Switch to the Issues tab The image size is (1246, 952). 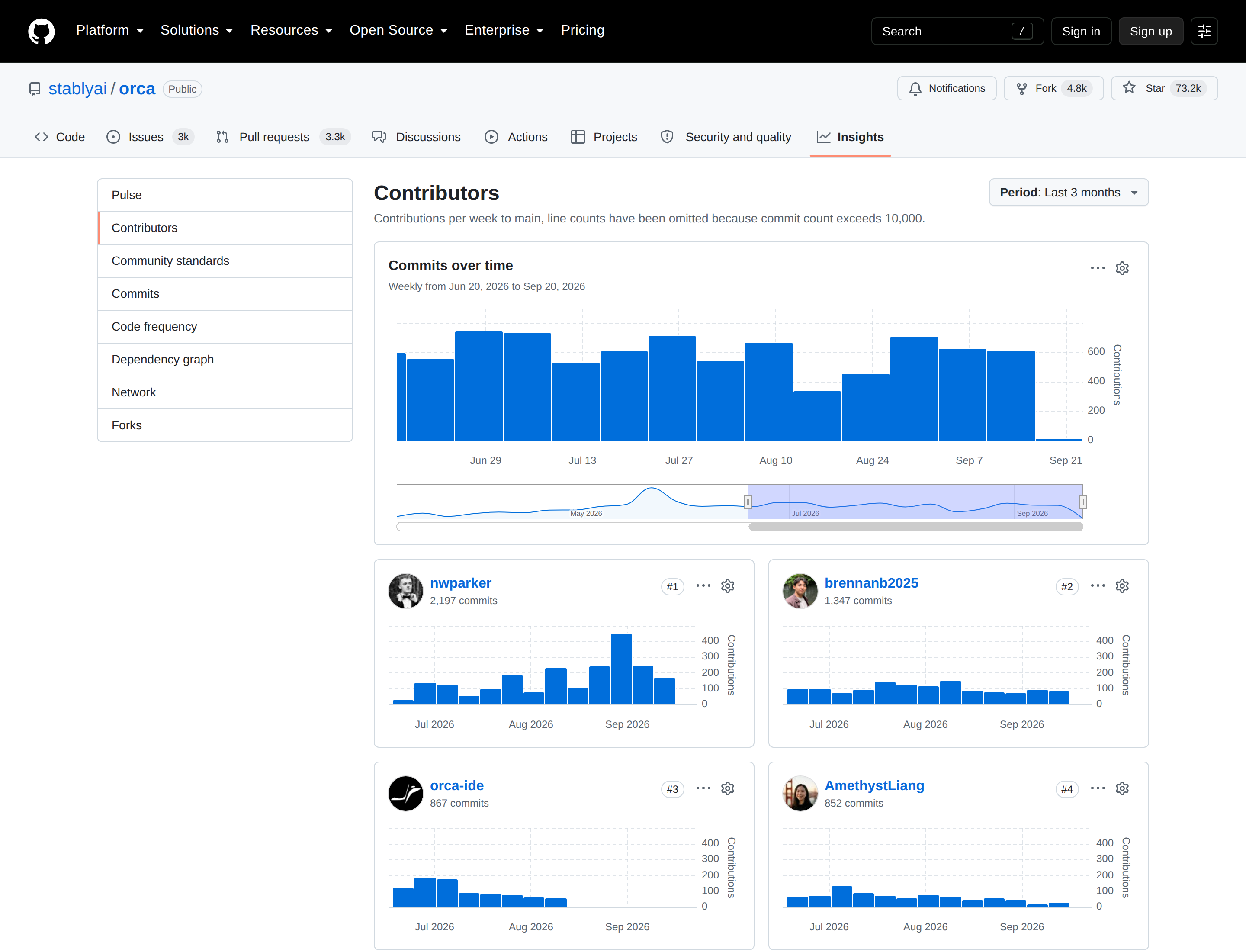pos(150,137)
